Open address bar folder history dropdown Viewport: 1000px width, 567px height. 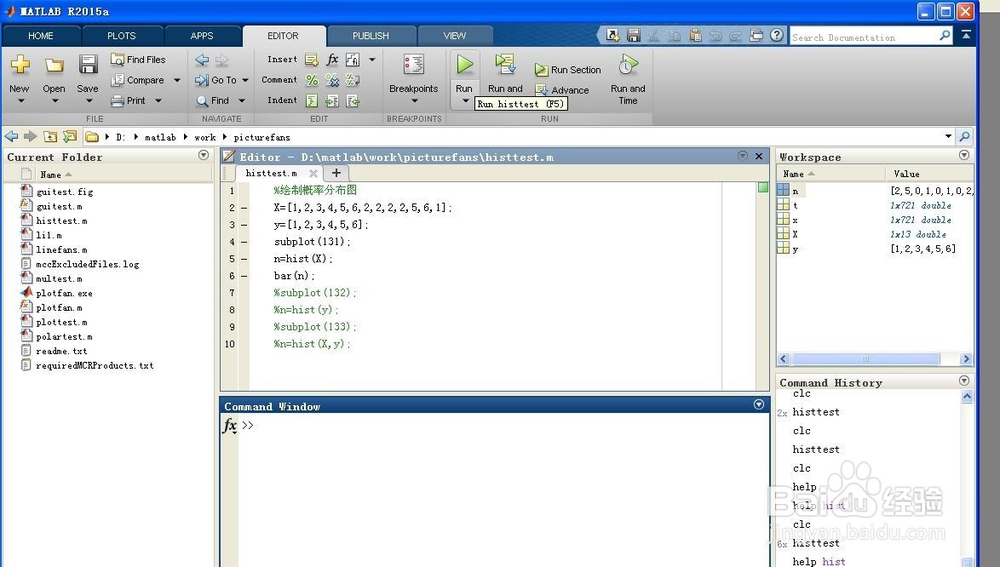point(948,136)
